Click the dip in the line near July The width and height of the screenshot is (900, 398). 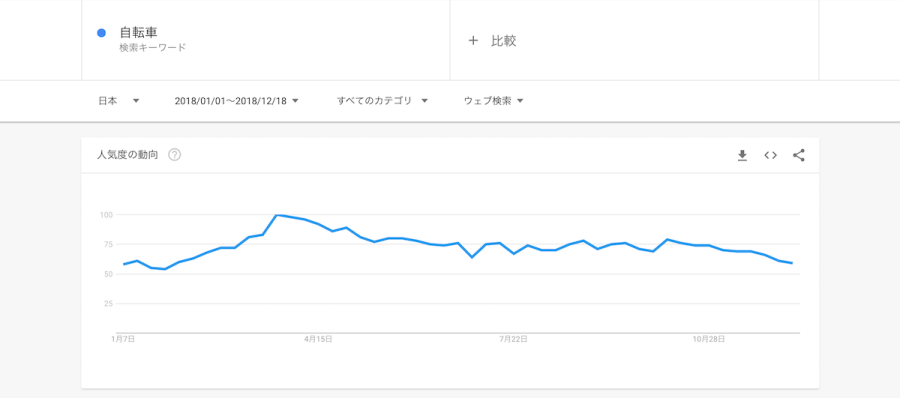point(472,257)
